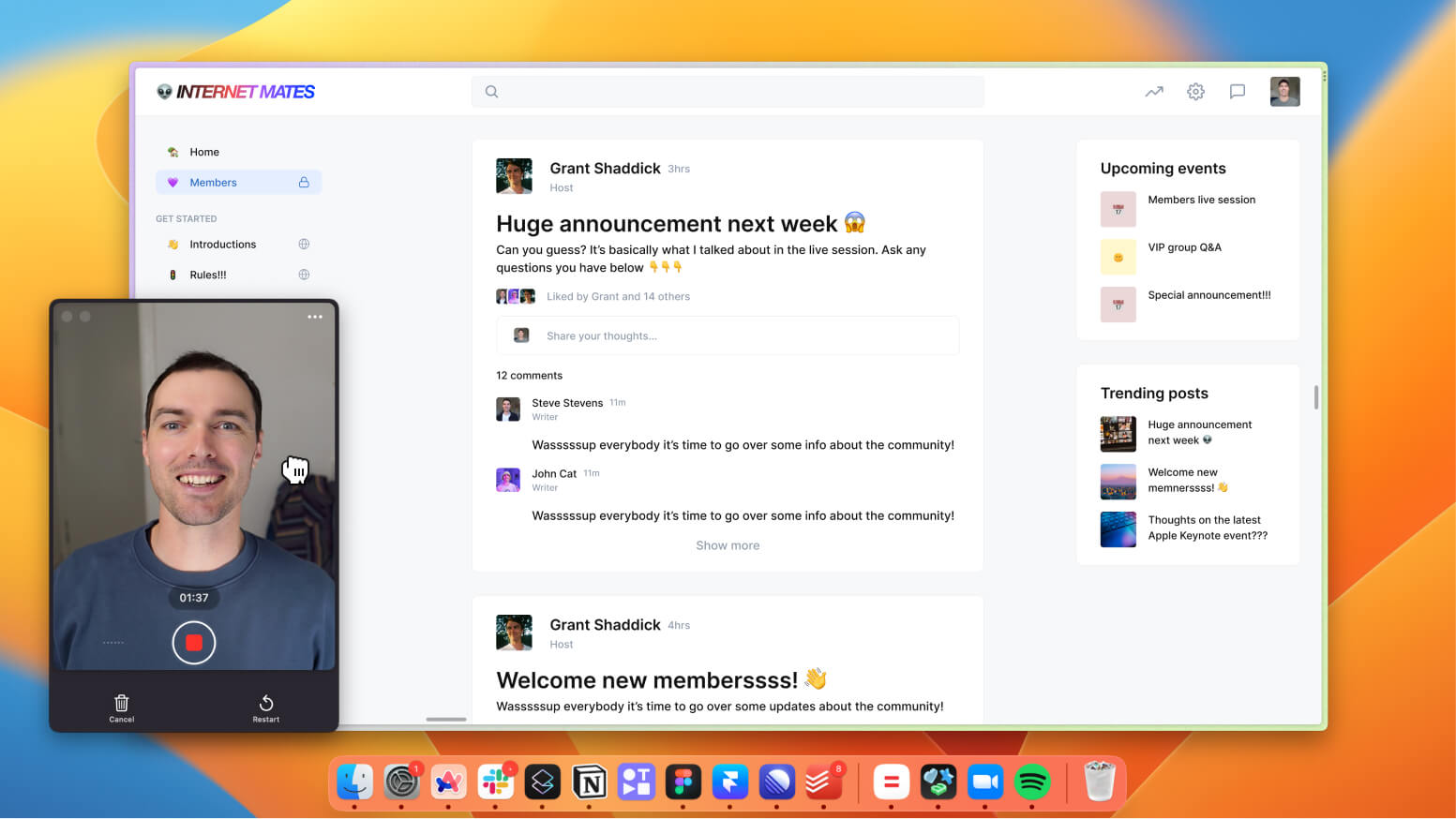The image size is (1456, 819).
Task: Open Figma from the dock
Action: (683, 782)
